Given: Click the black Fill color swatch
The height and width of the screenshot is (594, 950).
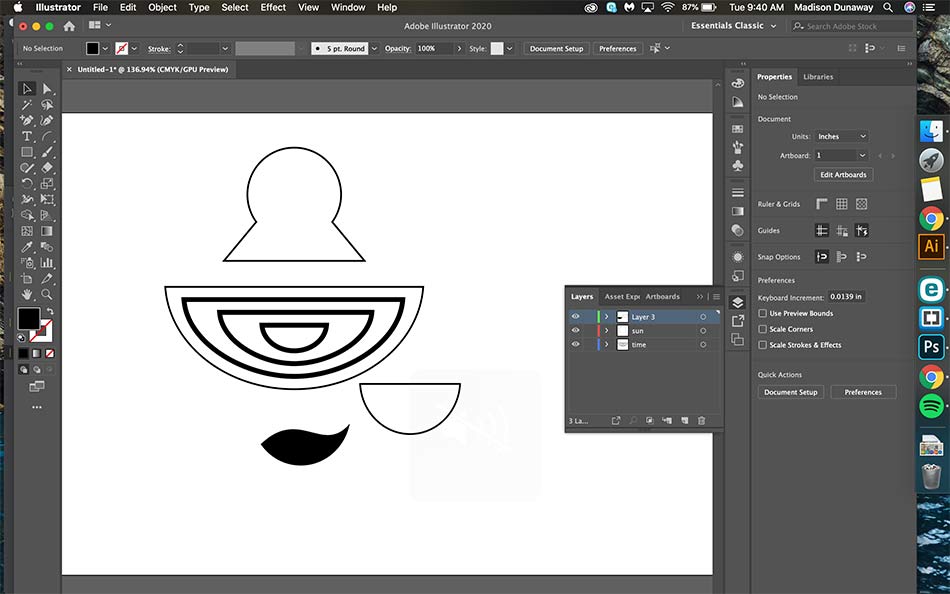Looking at the screenshot, I should click(x=28, y=318).
